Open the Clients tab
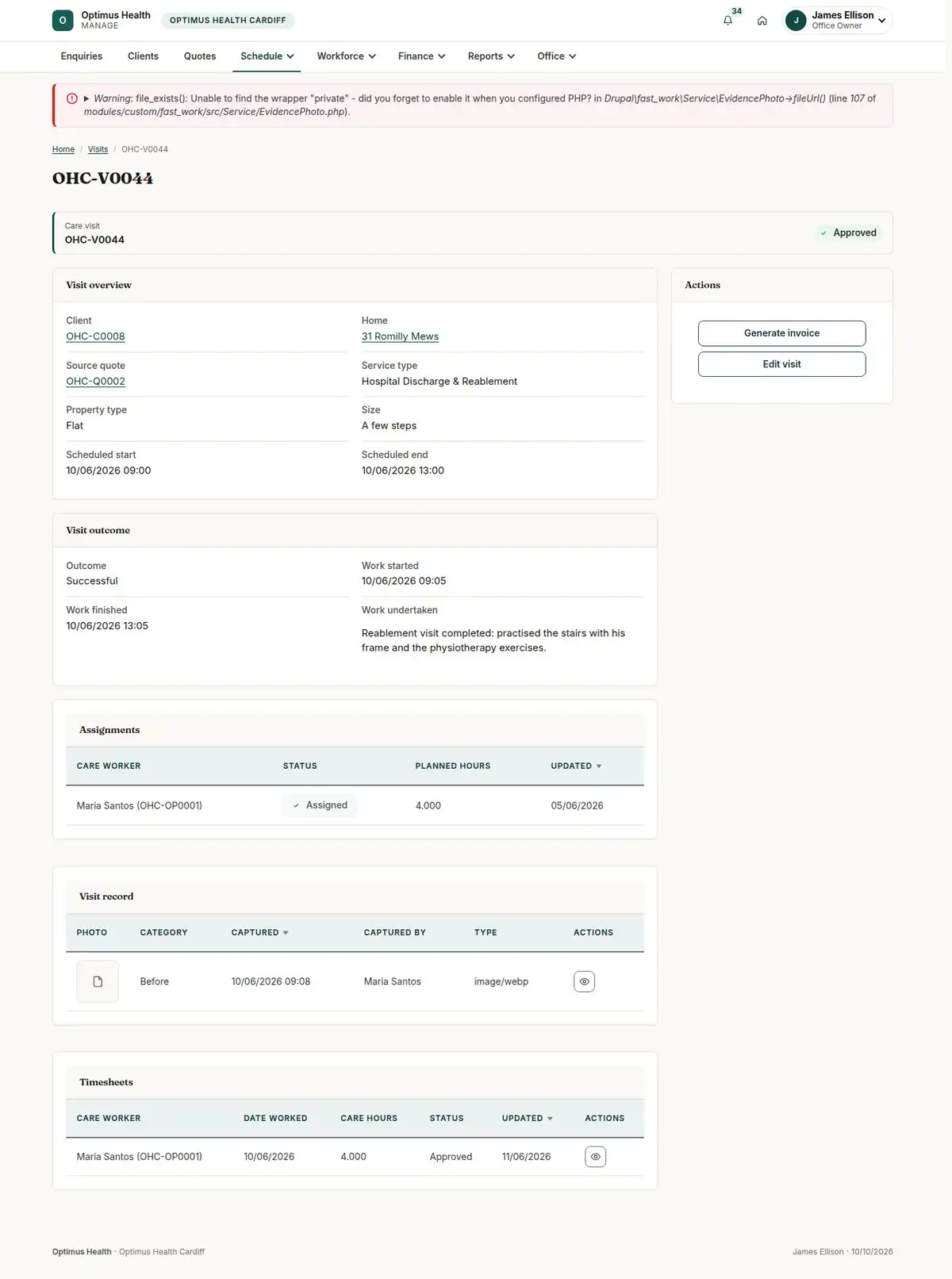 143,56
